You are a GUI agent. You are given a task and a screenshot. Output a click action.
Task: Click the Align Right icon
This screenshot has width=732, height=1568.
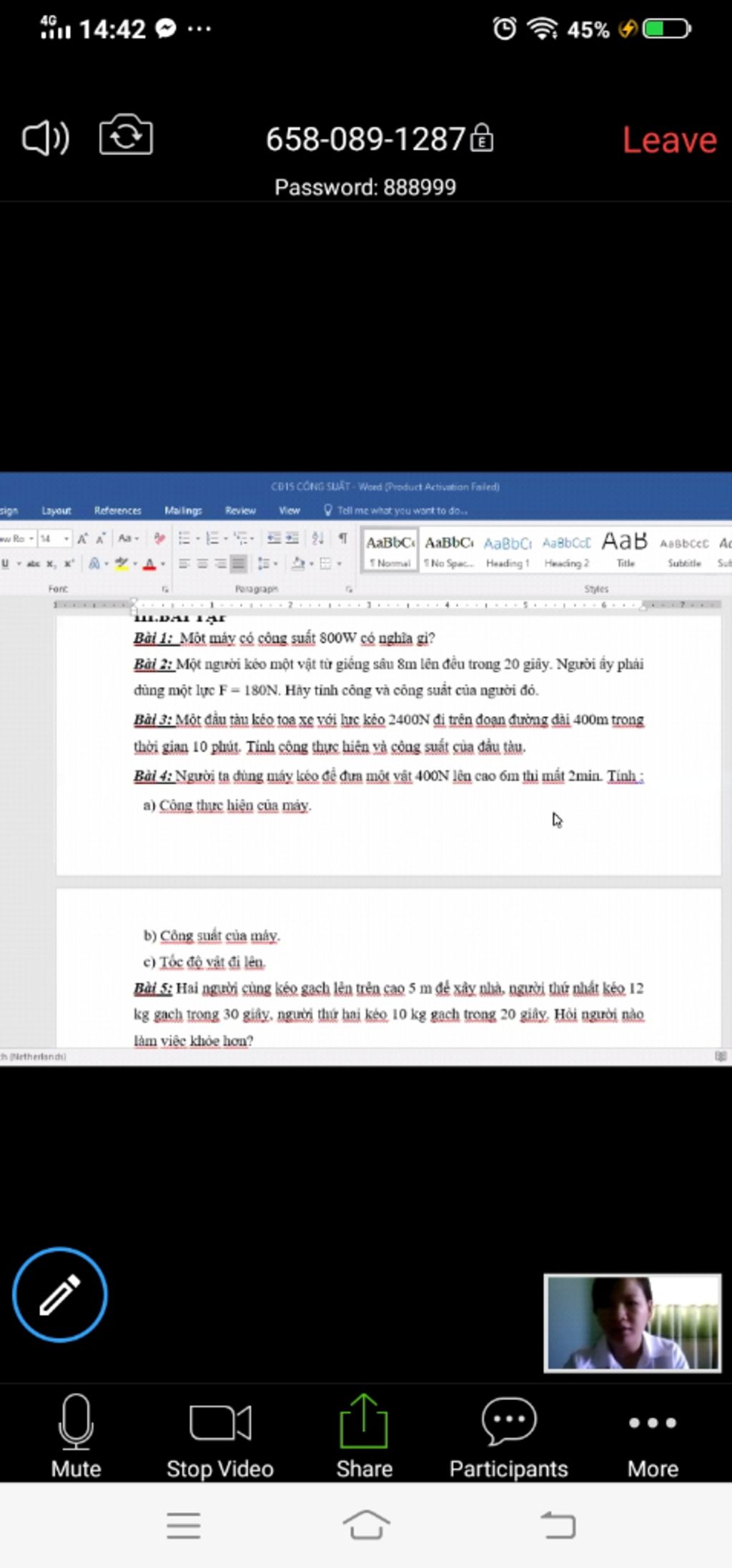coord(221,564)
